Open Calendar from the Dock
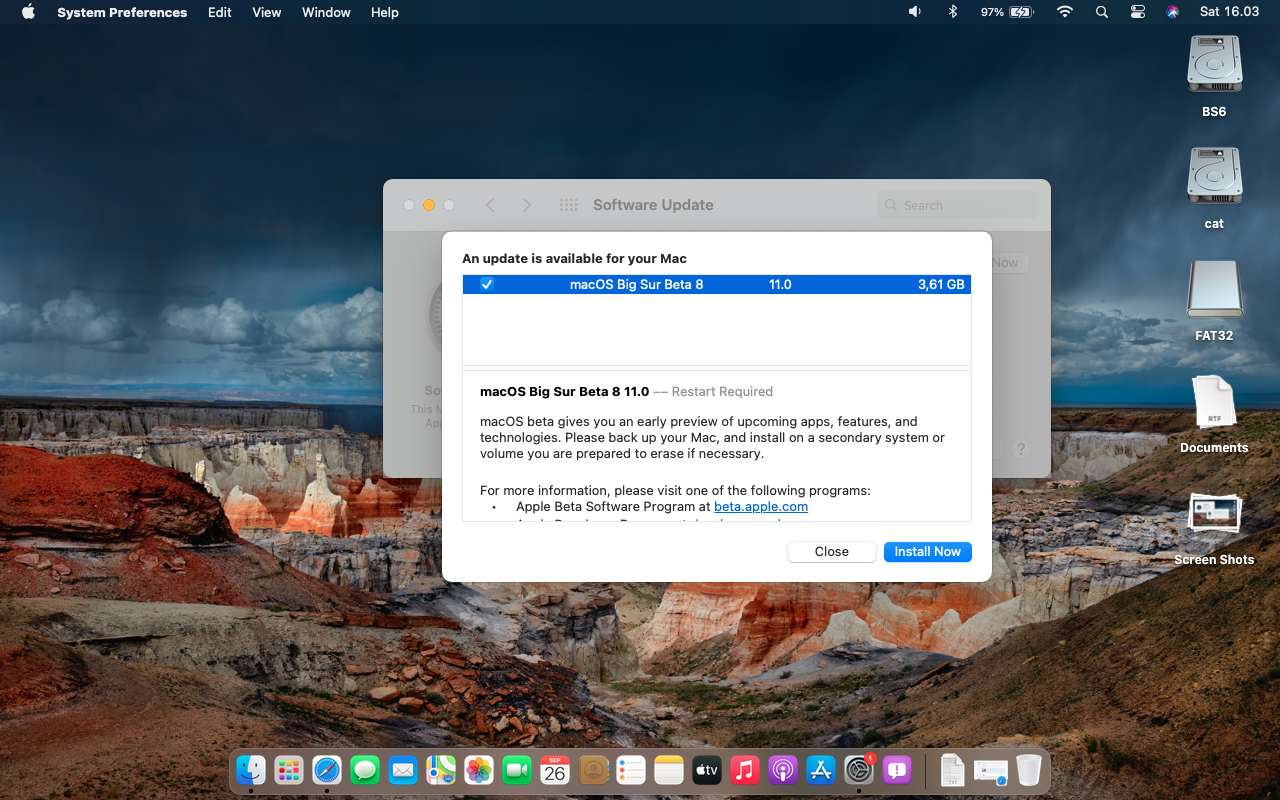 (x=555, y=770)
